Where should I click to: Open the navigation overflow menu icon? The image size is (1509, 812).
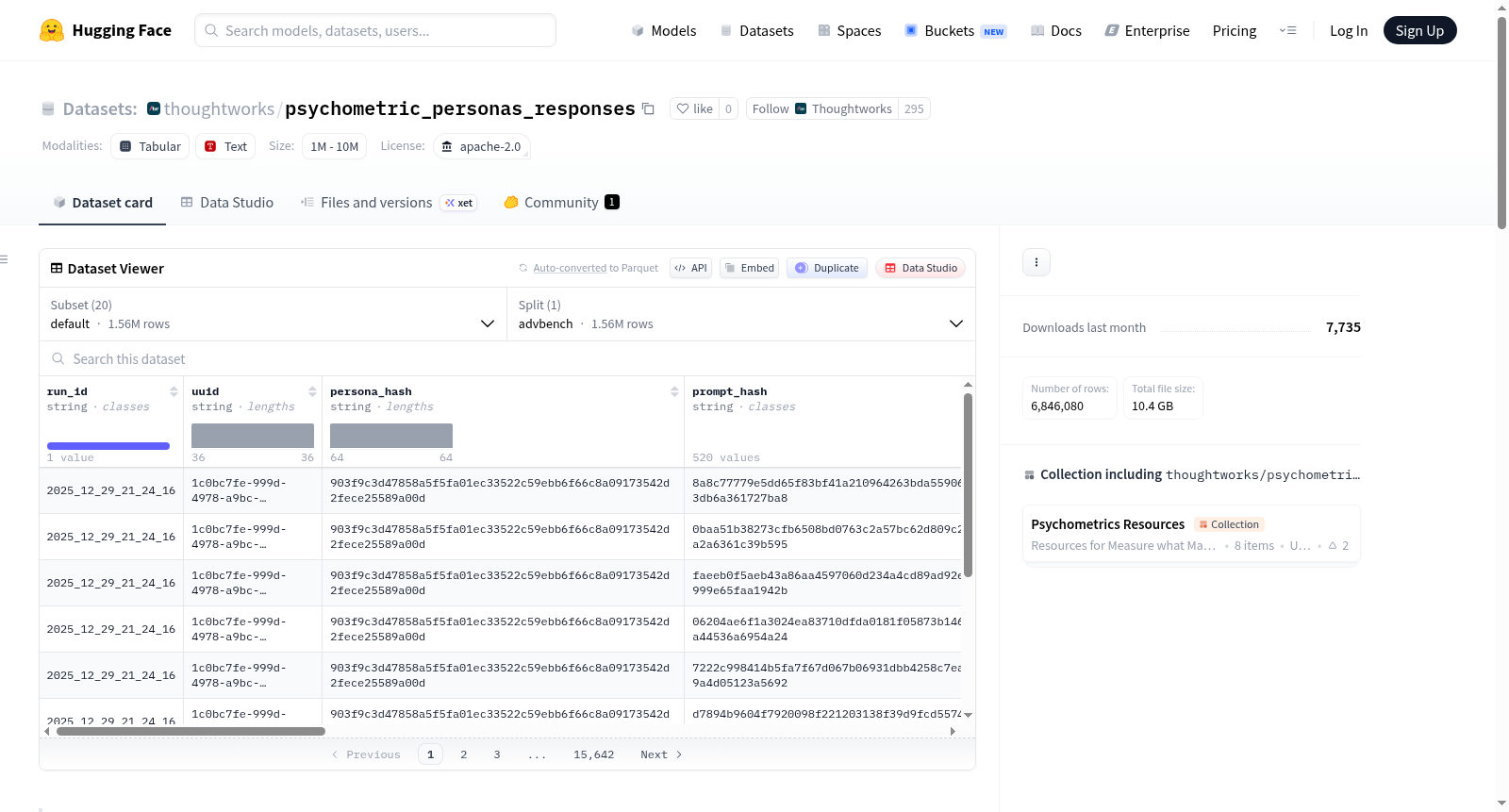(x=1287, y=30)
